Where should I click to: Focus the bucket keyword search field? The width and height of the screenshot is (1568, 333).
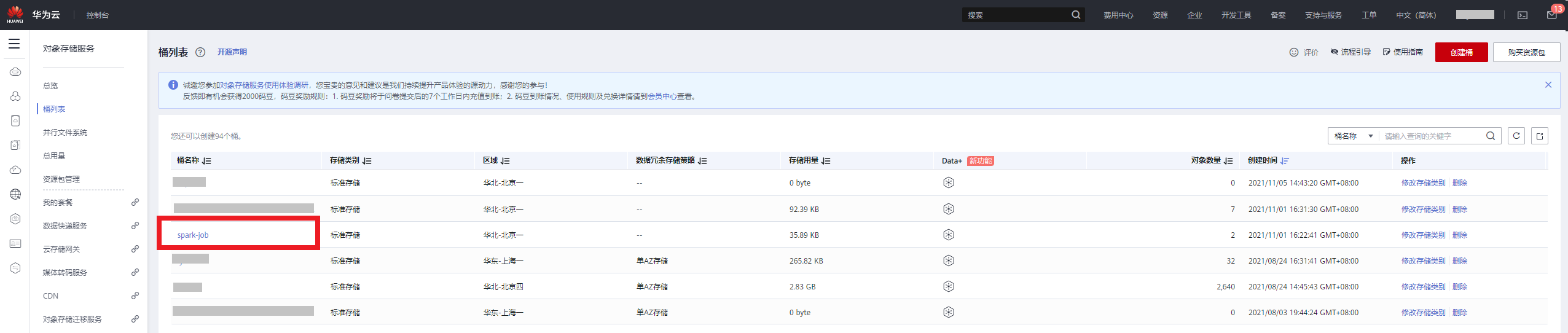[x=1432, y=136]
